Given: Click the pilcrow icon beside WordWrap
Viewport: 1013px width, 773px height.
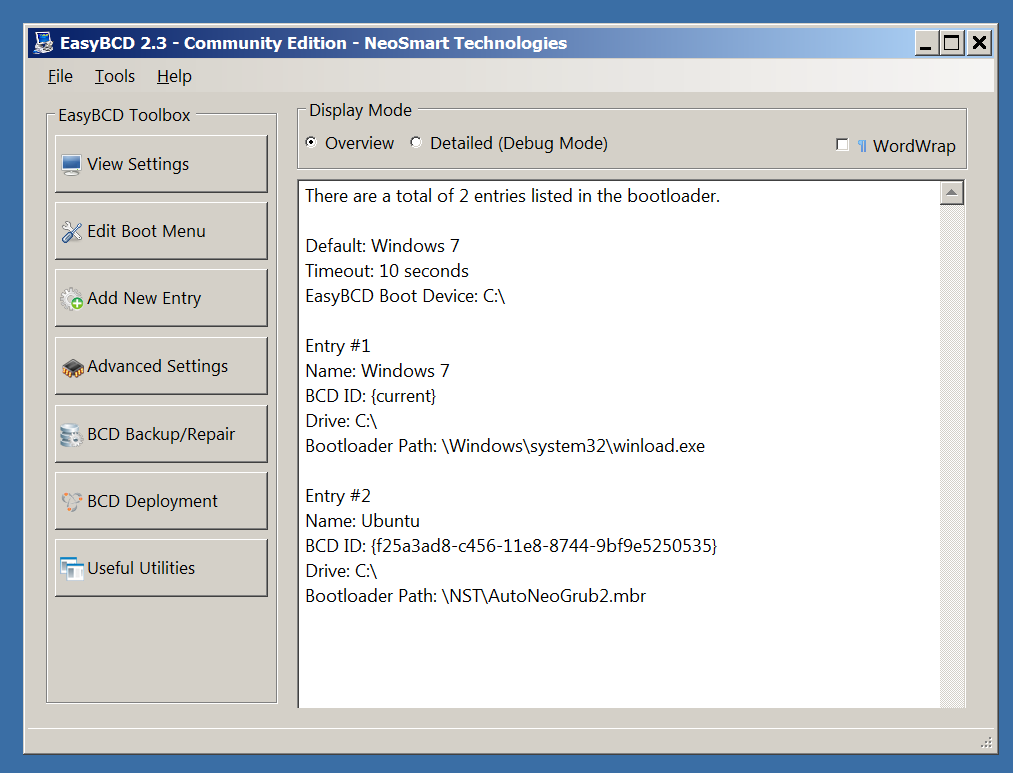Looking at the screenshot, I should click(x=862, y=146).
